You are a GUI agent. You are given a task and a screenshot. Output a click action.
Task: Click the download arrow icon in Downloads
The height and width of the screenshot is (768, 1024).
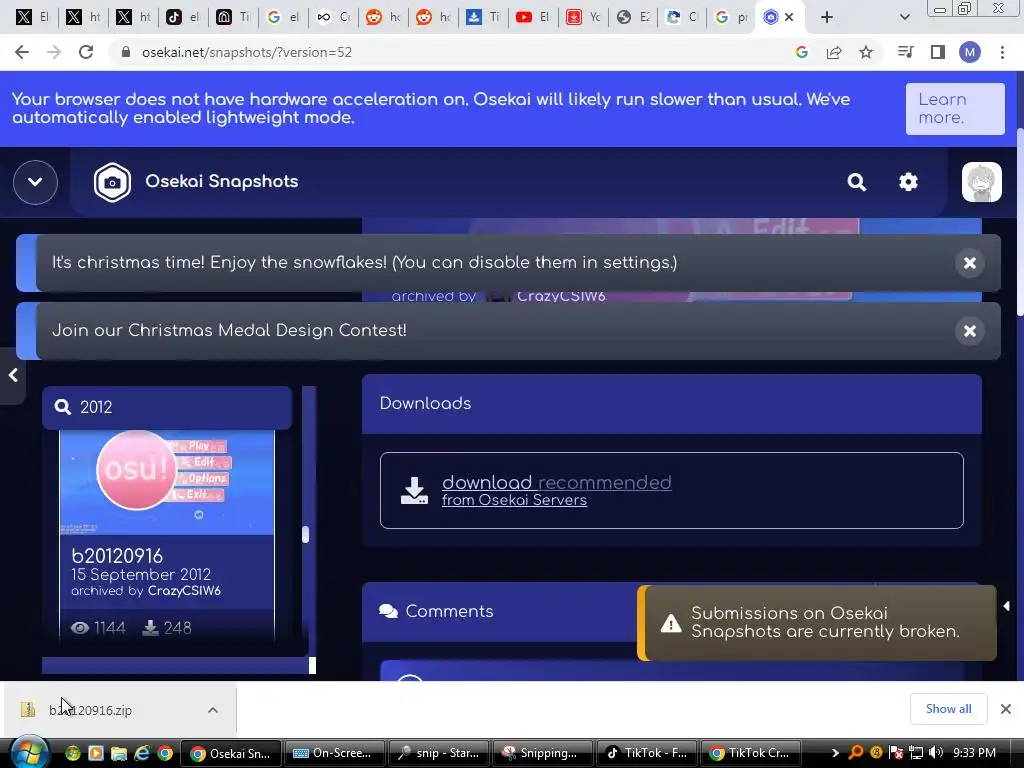click(x=414, y=490)
